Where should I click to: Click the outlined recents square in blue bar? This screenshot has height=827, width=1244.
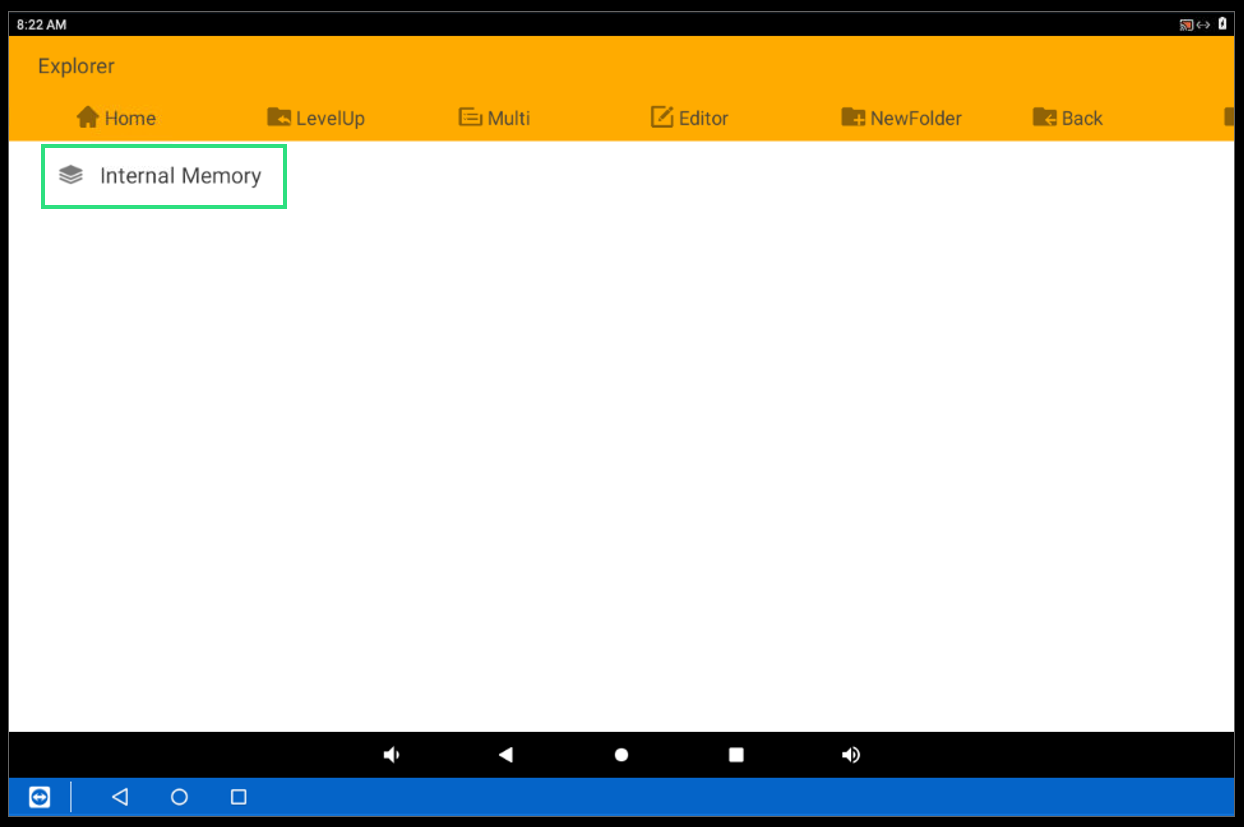[238, 797]
